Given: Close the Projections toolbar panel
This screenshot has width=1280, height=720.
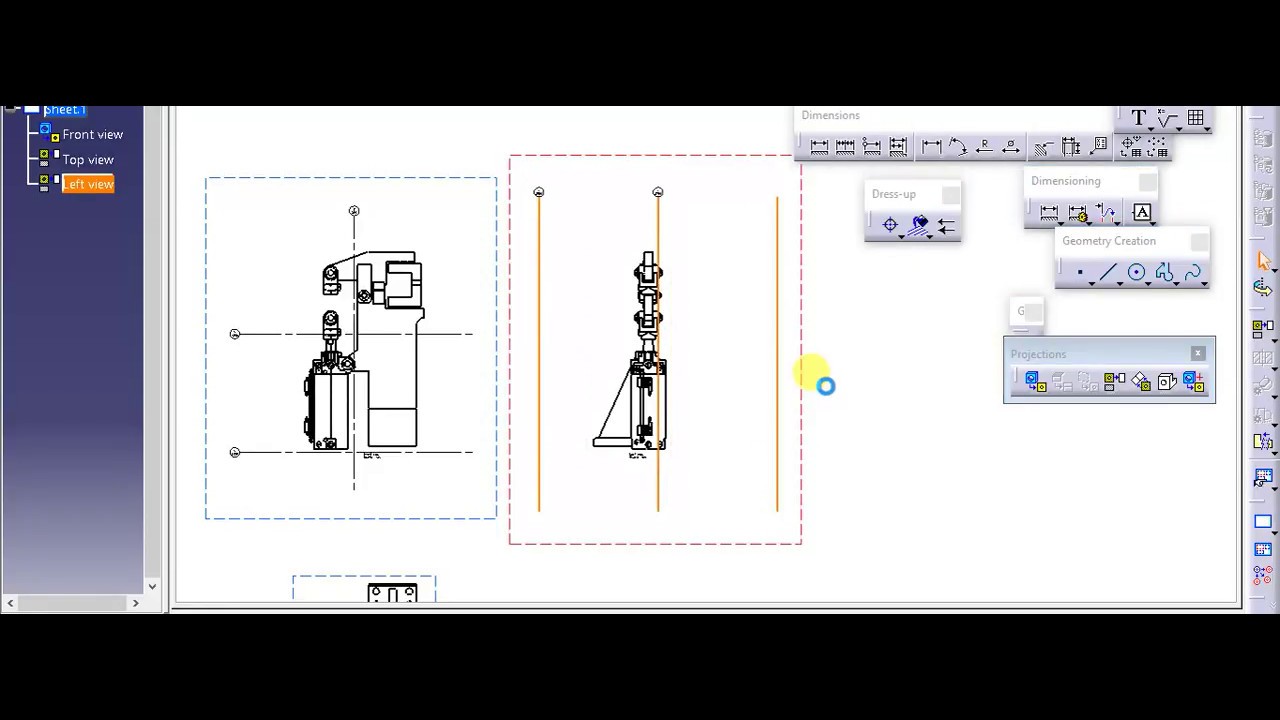Looking at the screenshot, I should [x=1198, y=353].
